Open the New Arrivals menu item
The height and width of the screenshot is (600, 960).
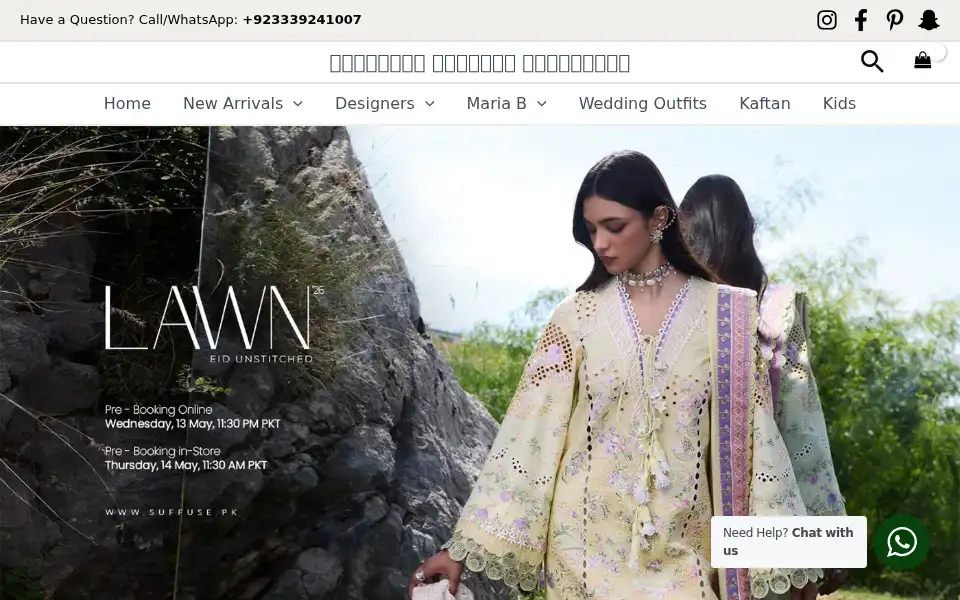233,103
